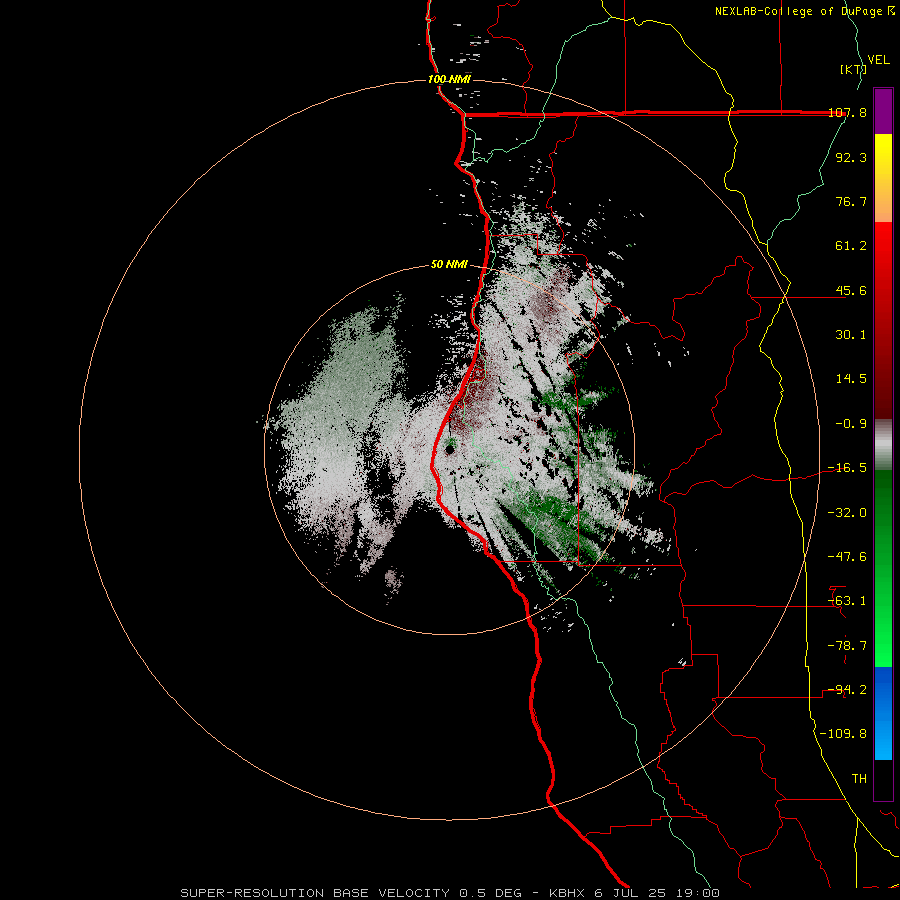Pick the yellow-orange segment of the velocity scale

coord(883,178)
